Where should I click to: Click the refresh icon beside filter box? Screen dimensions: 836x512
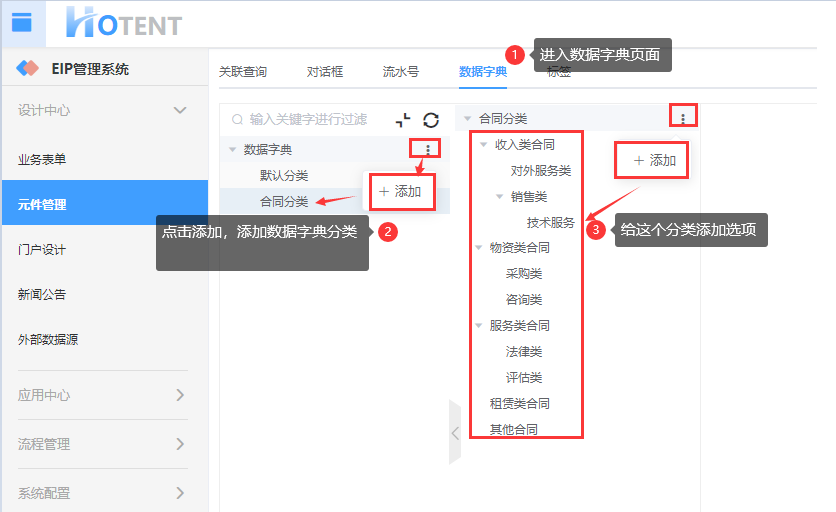tap(431, 120)
